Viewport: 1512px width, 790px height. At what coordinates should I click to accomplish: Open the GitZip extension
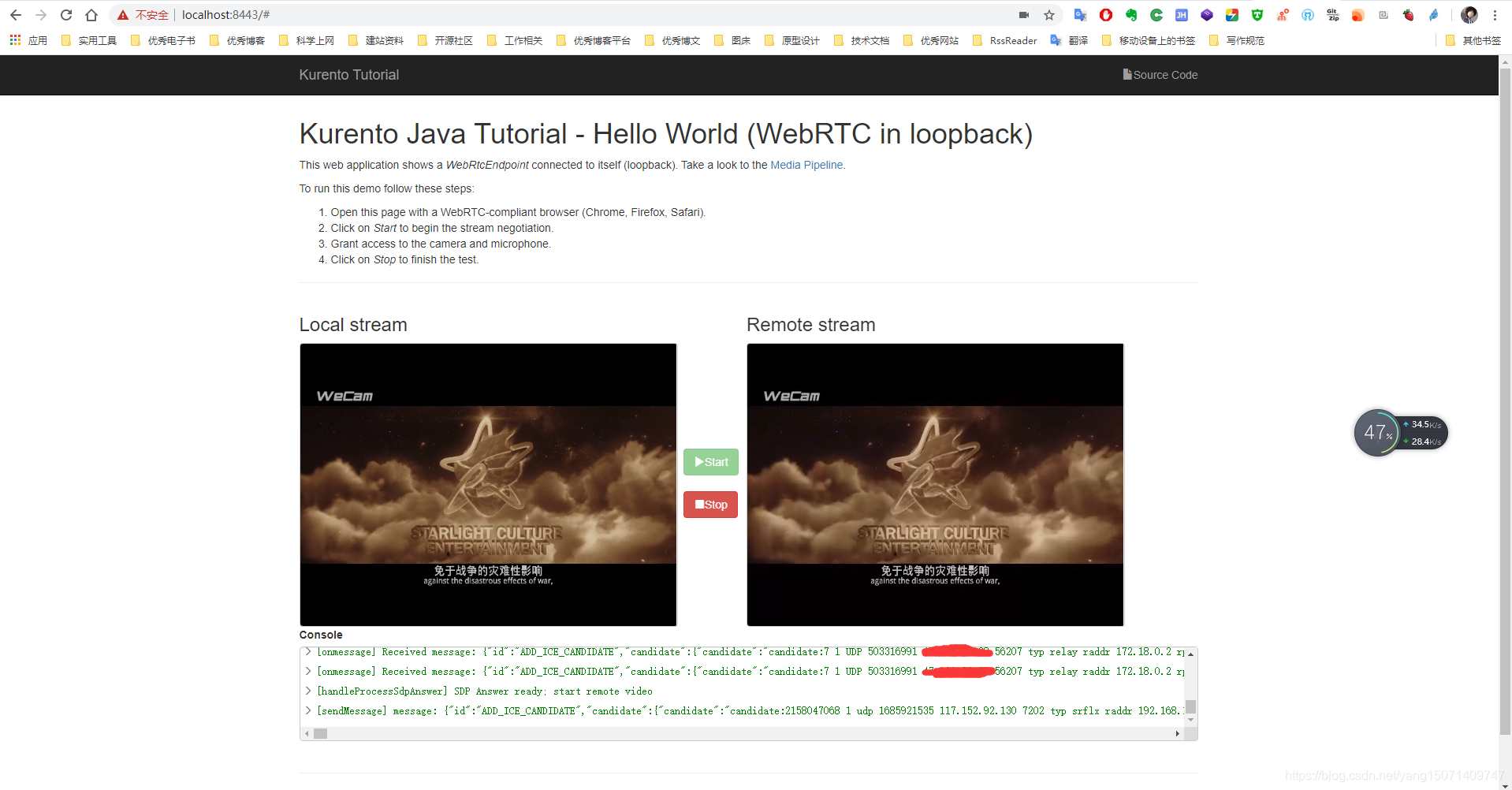click(1333, 15)
